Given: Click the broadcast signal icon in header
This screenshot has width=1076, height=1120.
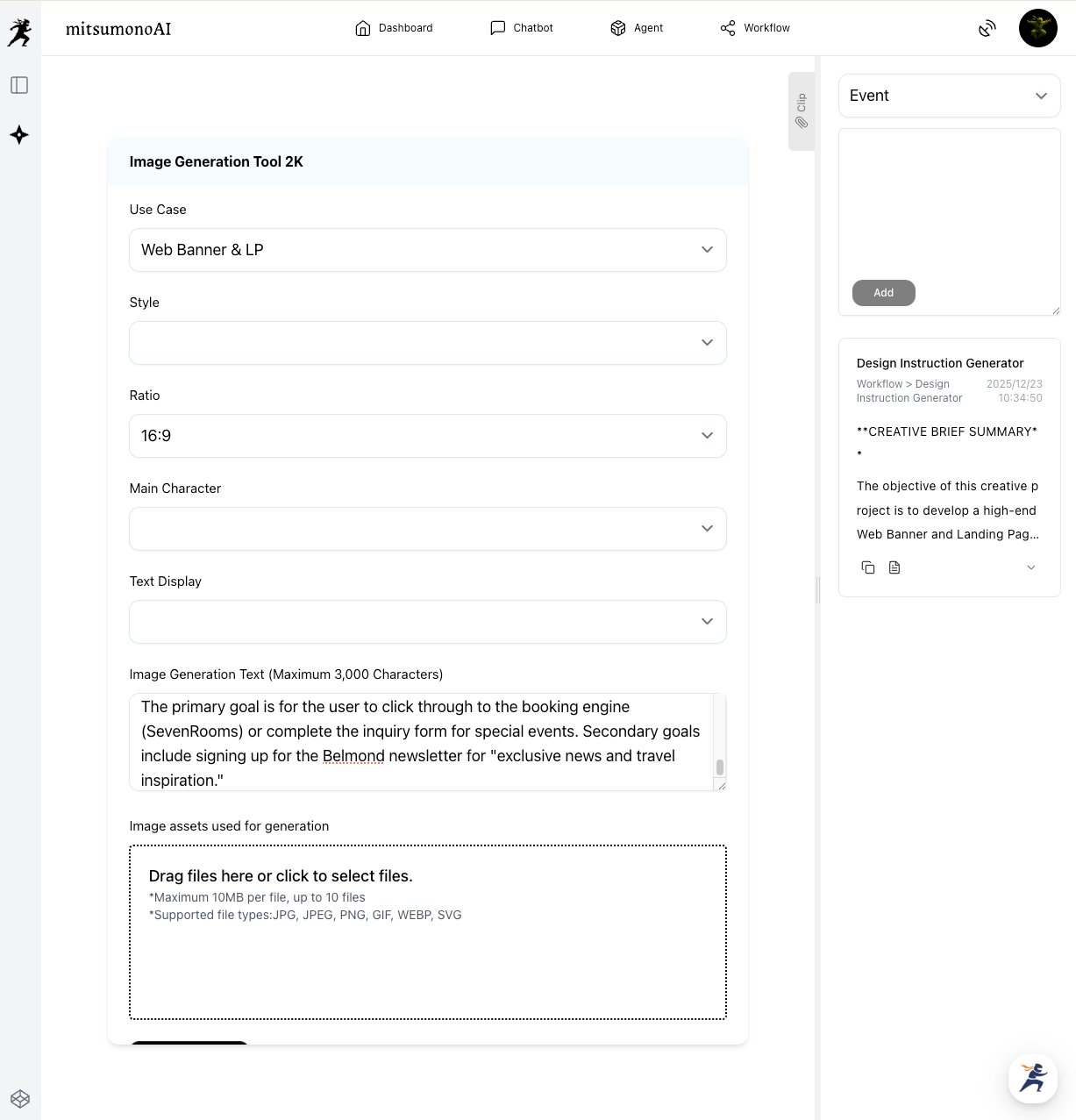Looking at the screenshot, I should pyautogui.click(x=987, y=28).
